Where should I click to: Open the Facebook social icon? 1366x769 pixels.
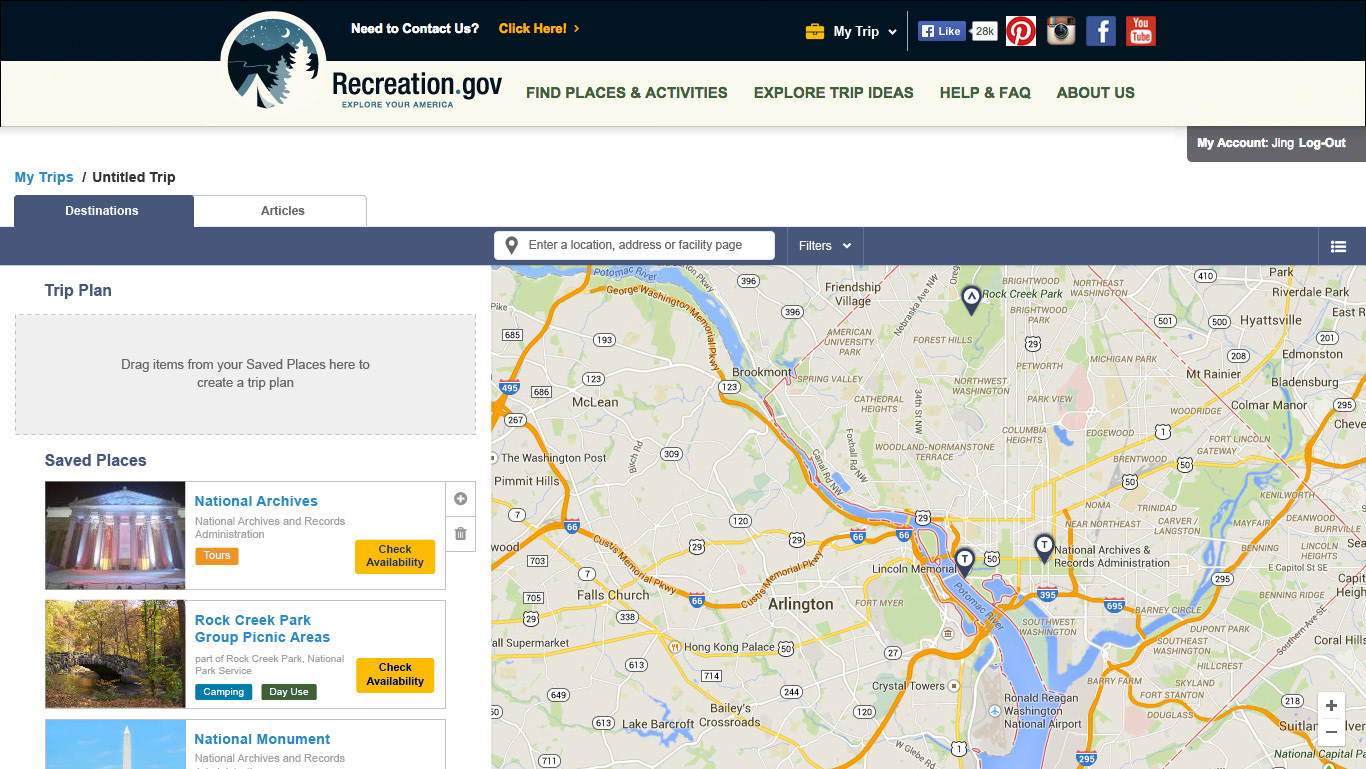(1101, 31)
